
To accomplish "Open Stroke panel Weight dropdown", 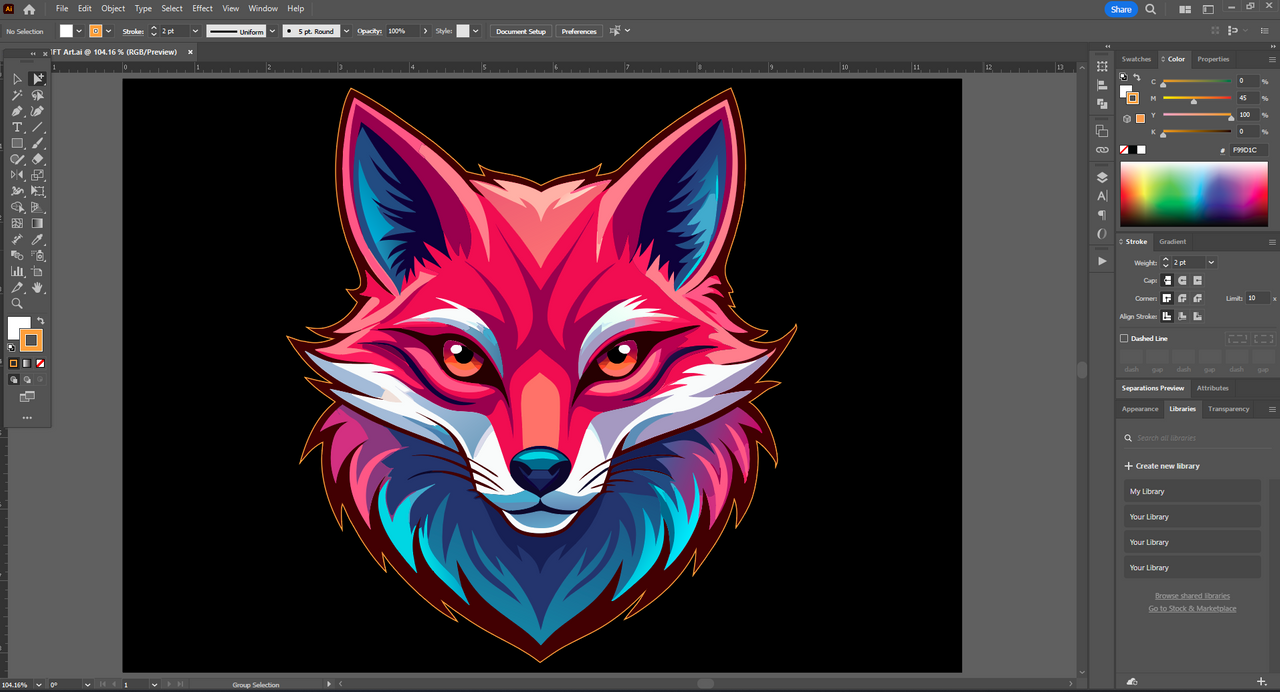I will 1211,262.
